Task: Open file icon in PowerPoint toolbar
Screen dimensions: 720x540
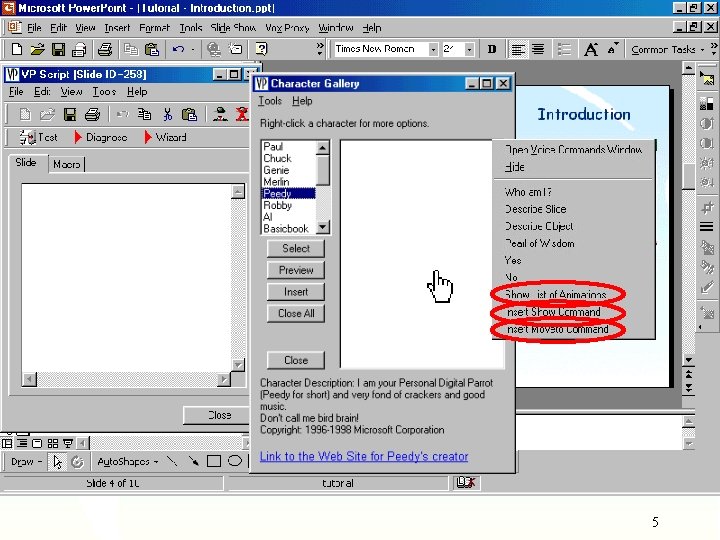Action: coord(38,49)
